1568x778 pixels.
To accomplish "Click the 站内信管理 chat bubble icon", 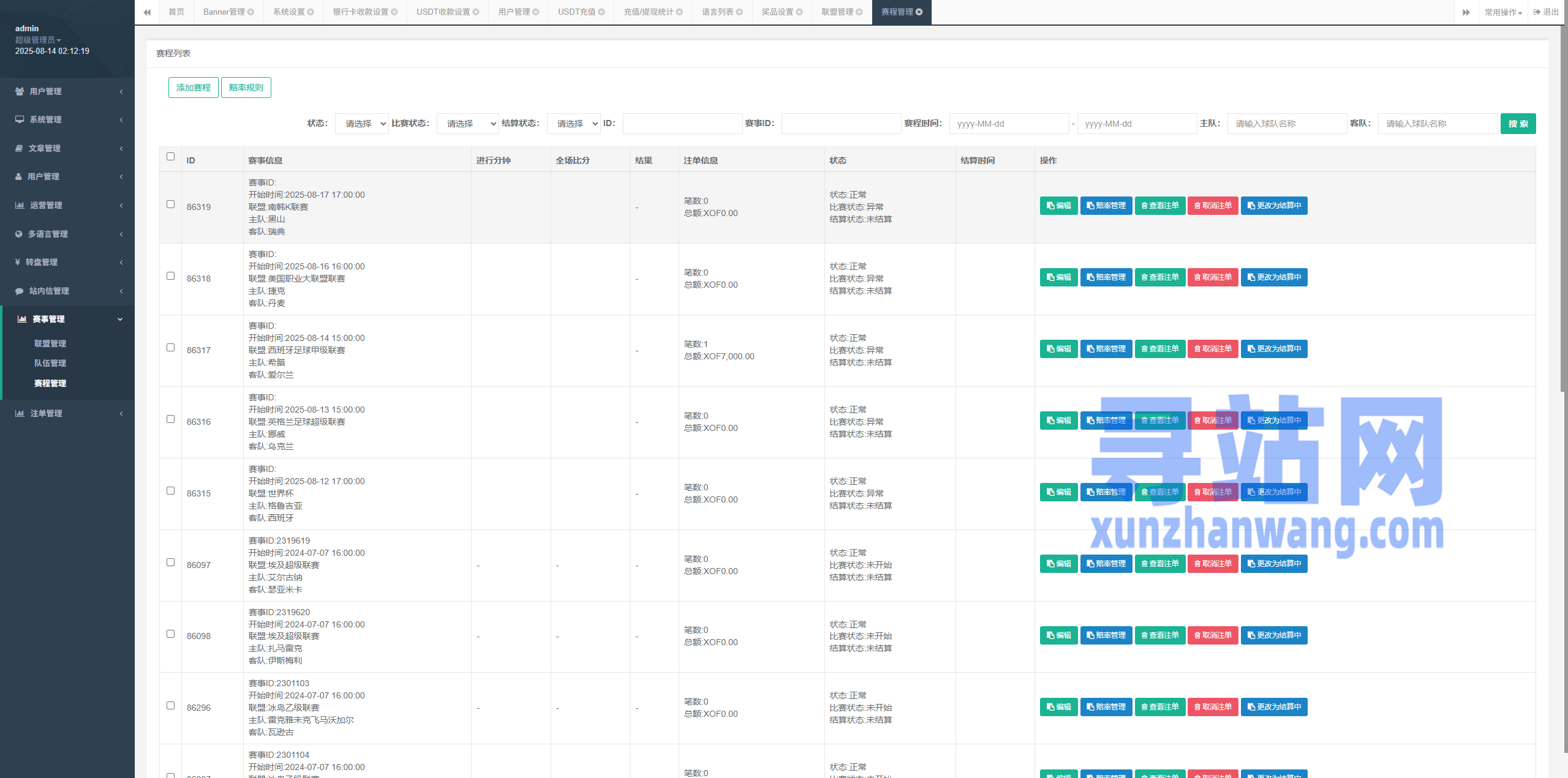I will pos(19,291).
